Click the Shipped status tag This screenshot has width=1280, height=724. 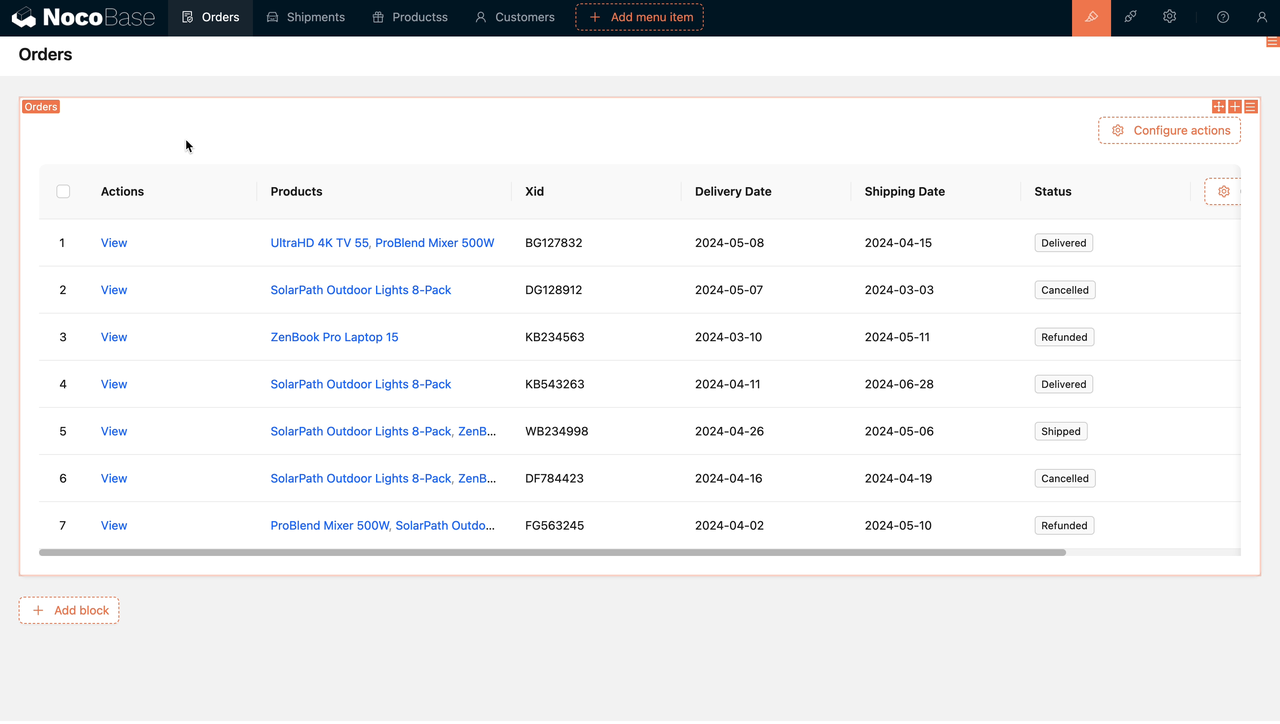pos(1061,431)
